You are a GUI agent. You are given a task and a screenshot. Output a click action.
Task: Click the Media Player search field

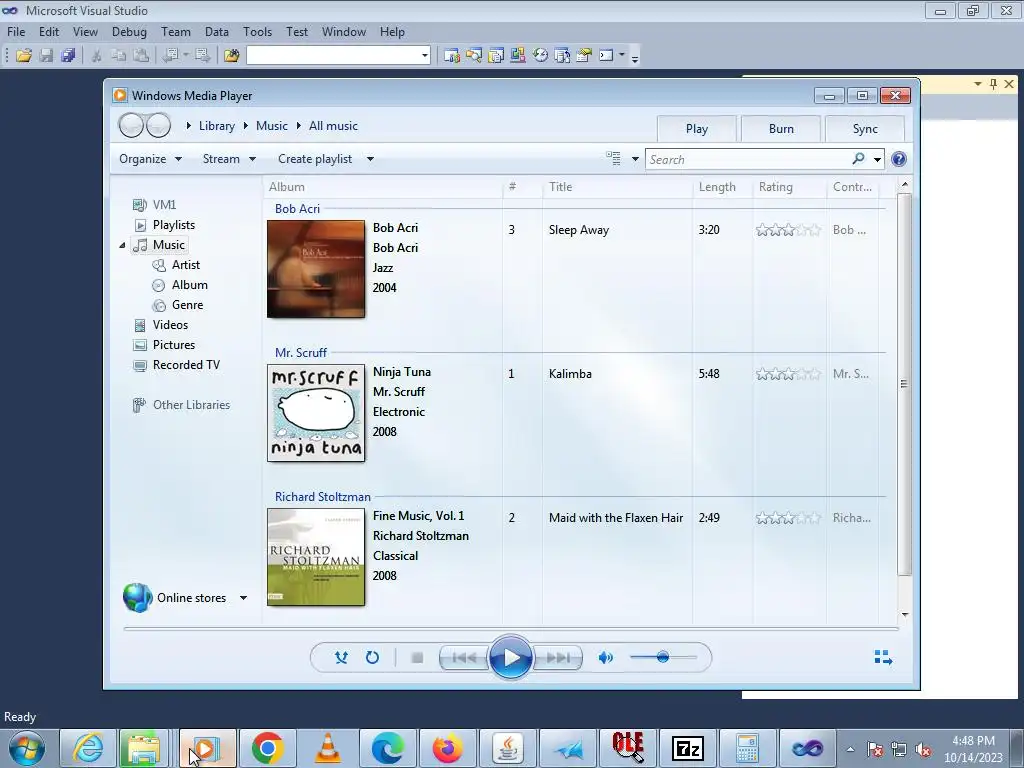click(x=748, y=159)
